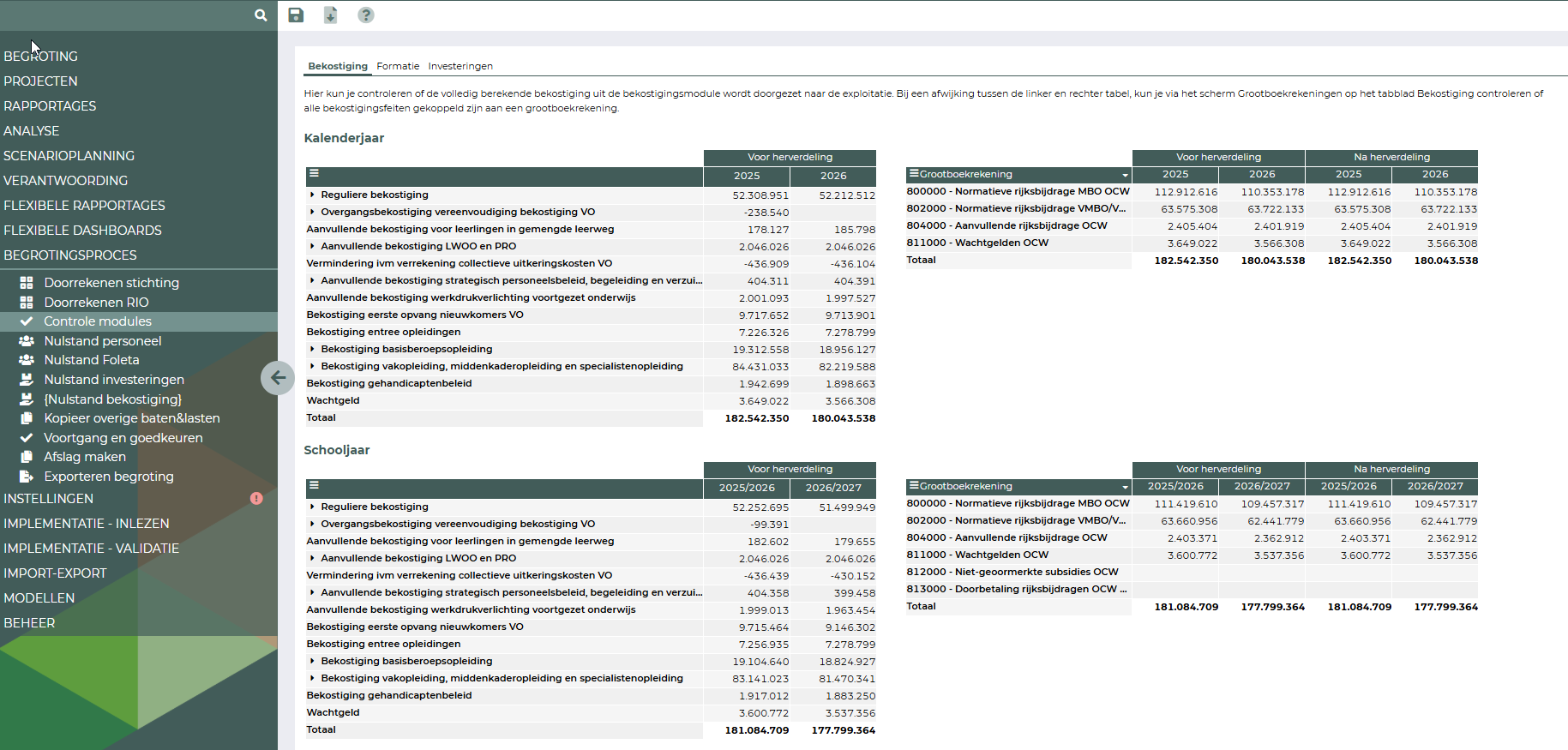
Task: Open the MODELLEN menu
Action: pyautogui.click(x=39, y=598)
